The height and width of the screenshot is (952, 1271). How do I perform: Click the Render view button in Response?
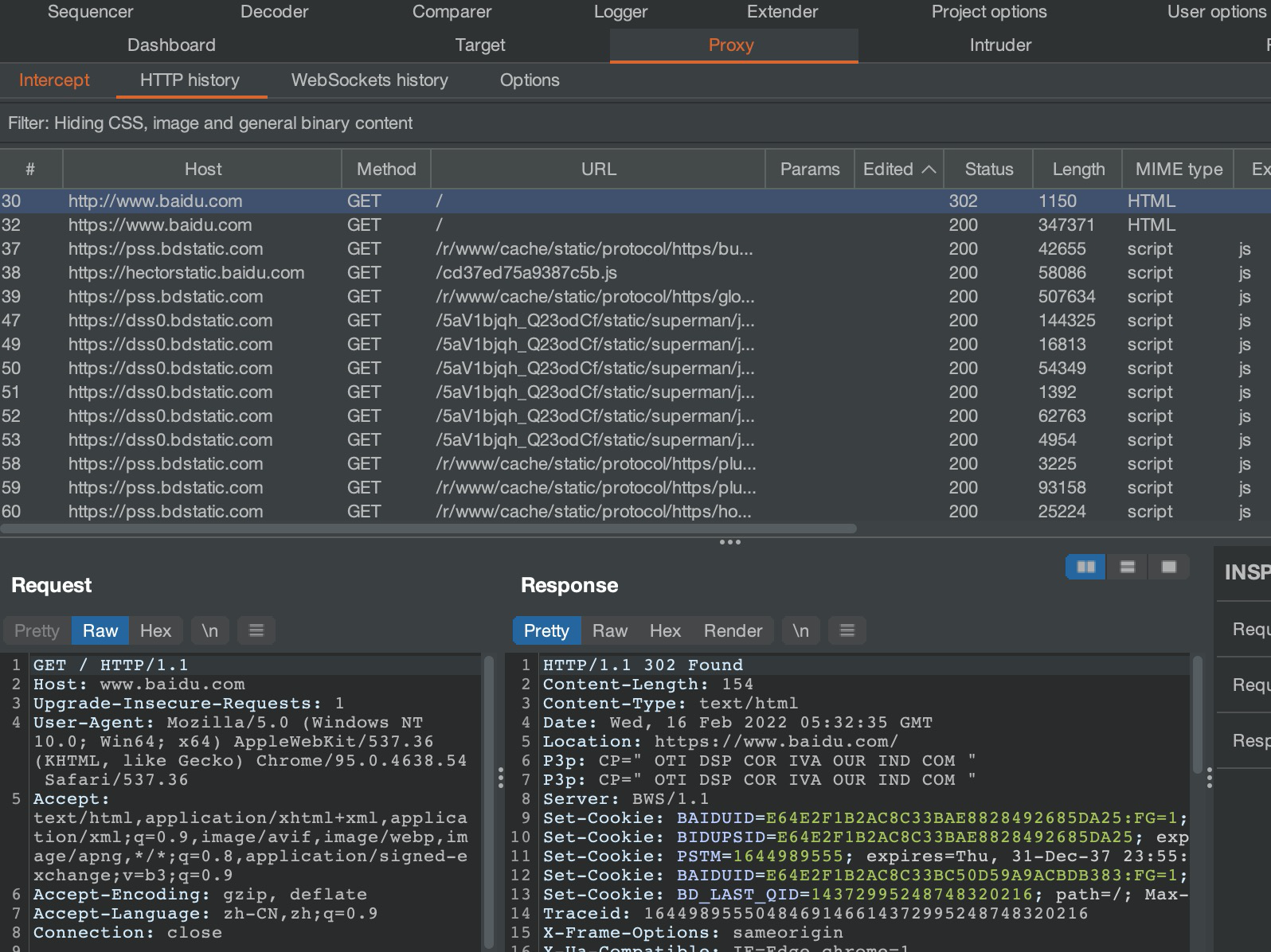point(733,630)
